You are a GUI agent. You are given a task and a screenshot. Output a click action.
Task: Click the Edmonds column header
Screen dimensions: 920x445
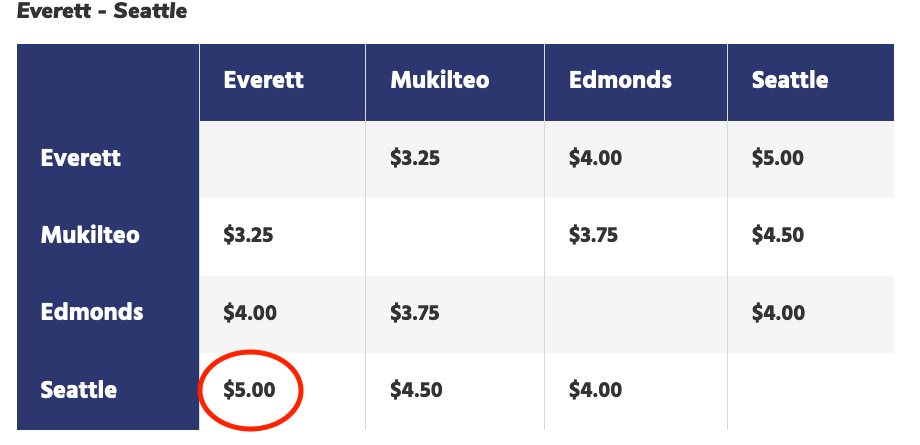click(620, 80)
